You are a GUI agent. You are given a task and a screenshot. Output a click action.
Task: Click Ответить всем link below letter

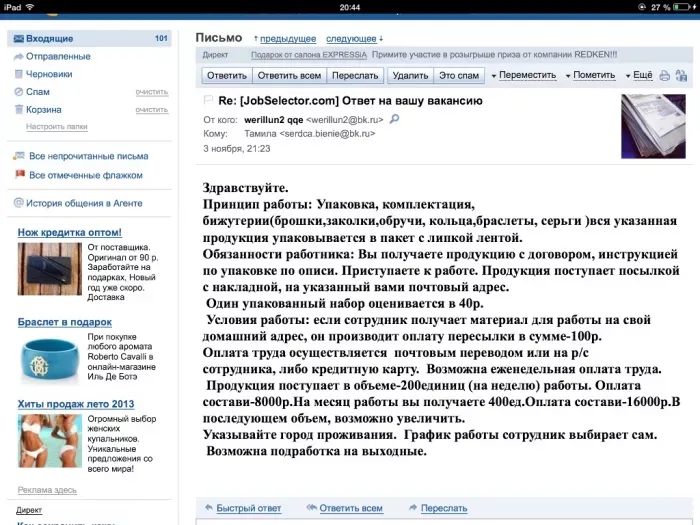(351, 508)
